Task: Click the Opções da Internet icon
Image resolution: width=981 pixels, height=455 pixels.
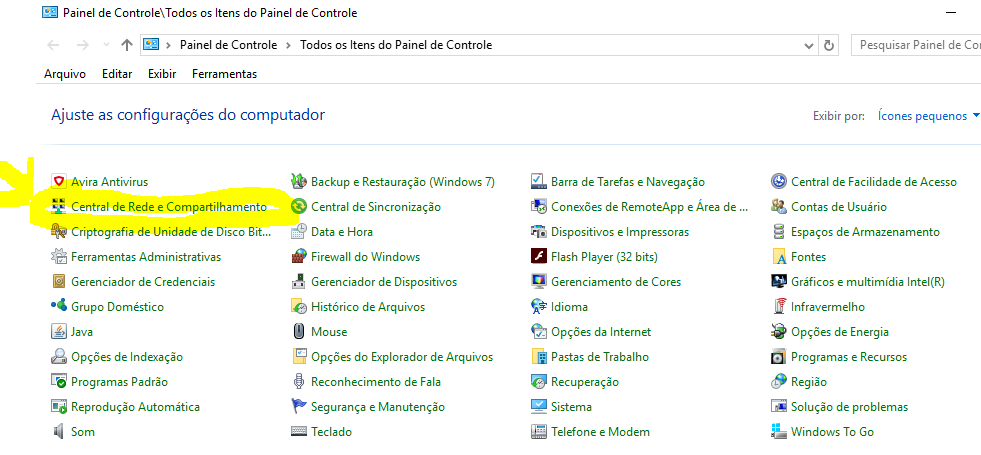Action: click(539, 332)
